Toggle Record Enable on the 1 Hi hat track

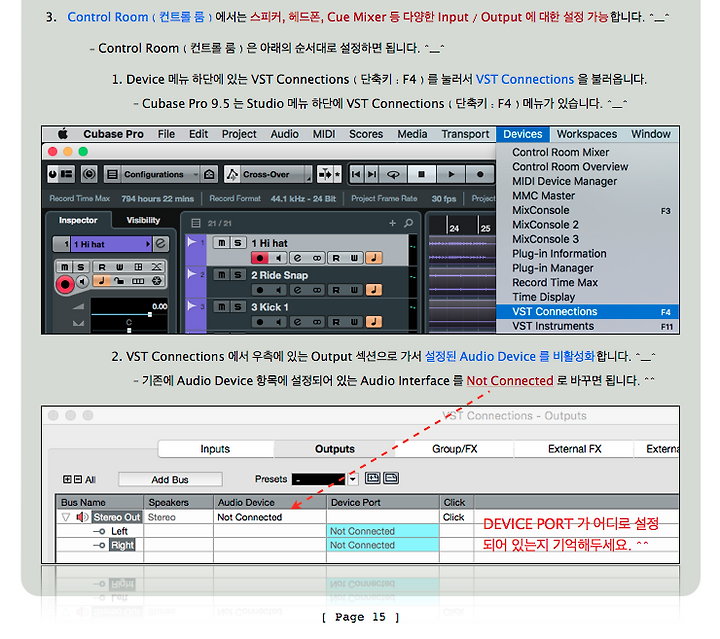click(260, 258)
